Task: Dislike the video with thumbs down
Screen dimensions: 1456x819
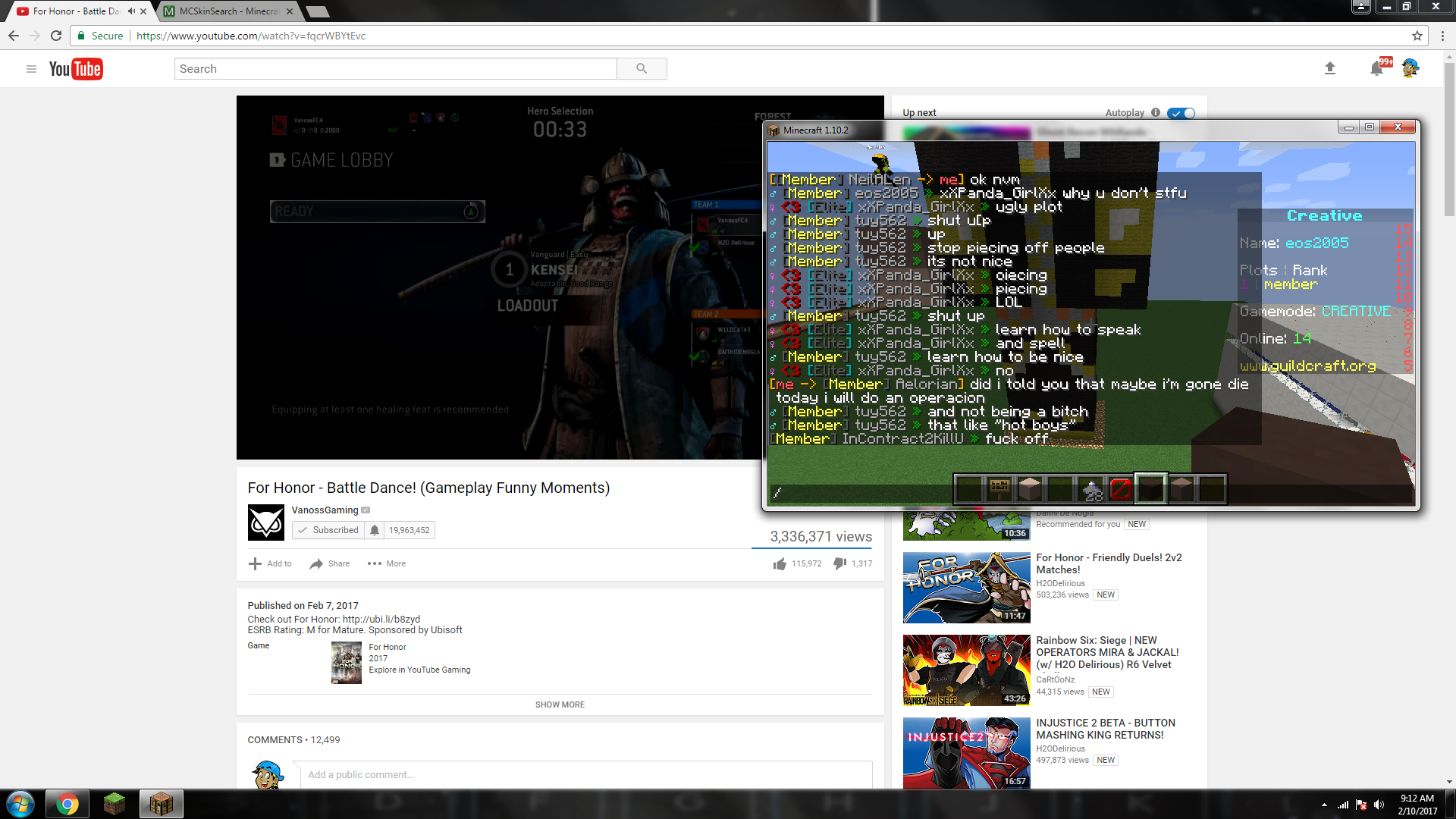Action: (839, 563)
